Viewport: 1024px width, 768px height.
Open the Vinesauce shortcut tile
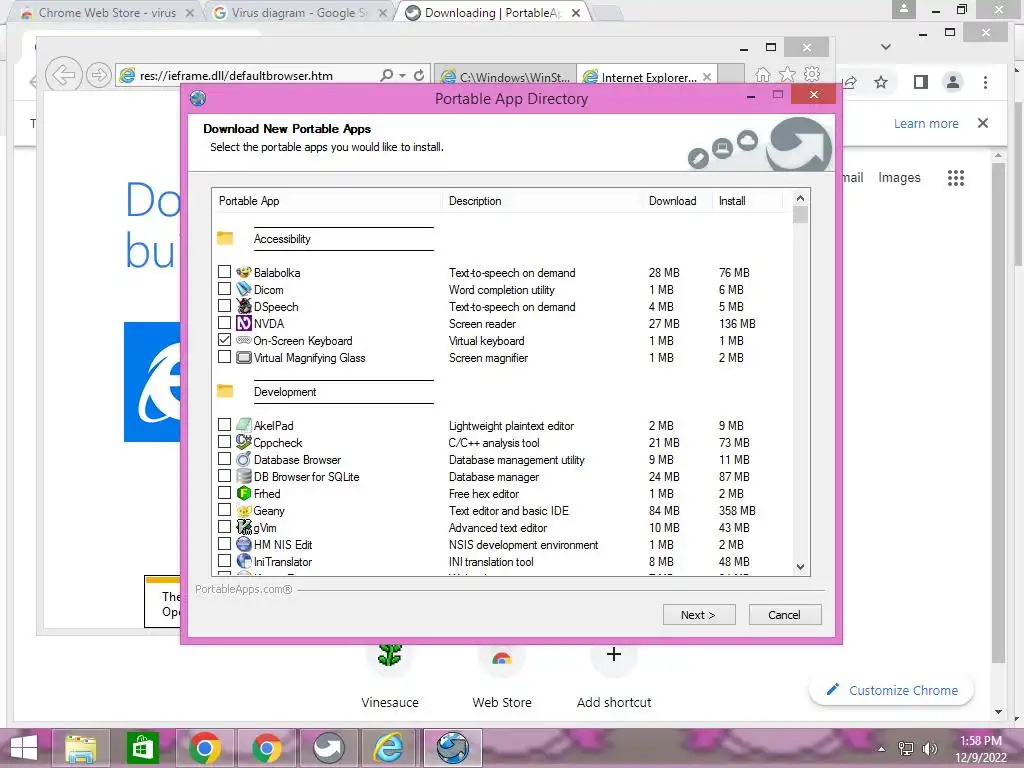[390, 677]
